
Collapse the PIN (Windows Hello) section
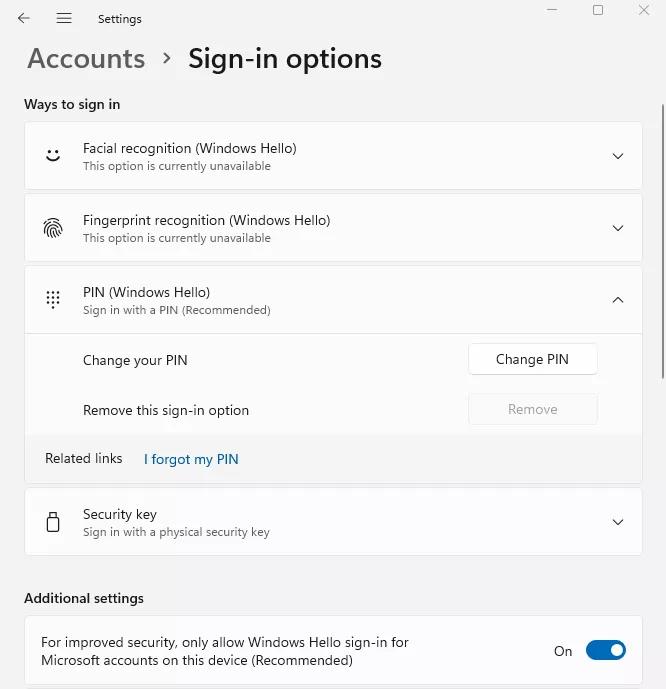[x=618, y=300]
